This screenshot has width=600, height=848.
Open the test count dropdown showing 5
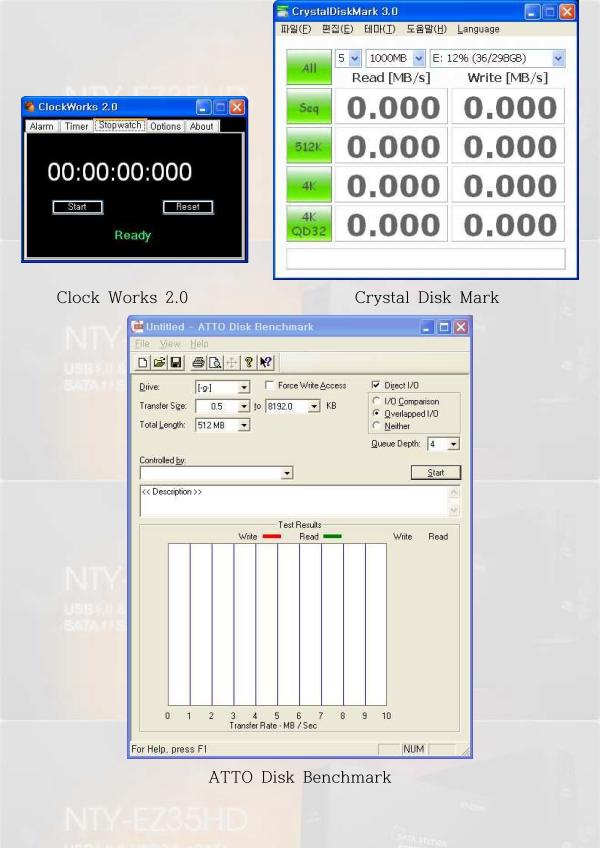[355, 58]
